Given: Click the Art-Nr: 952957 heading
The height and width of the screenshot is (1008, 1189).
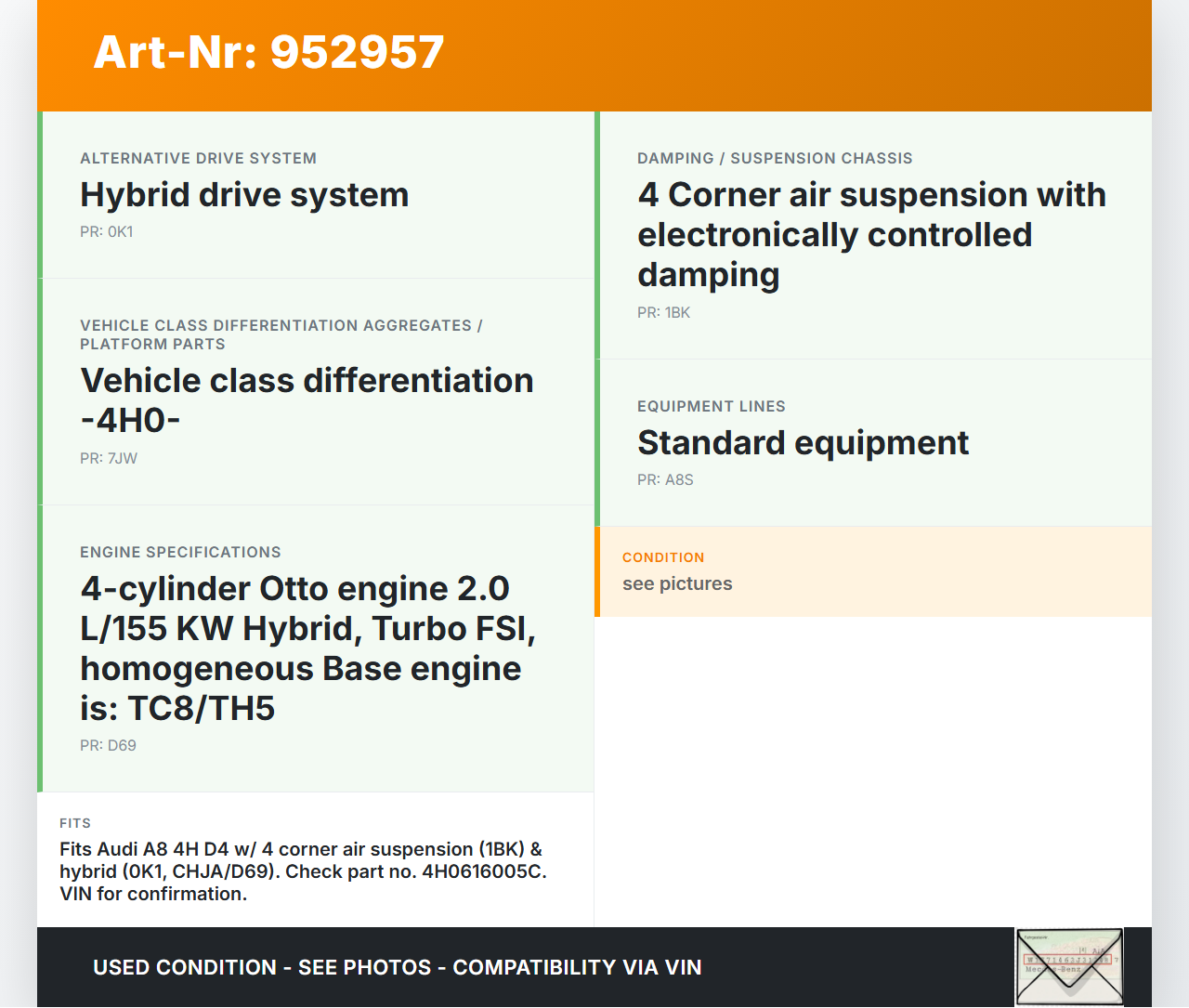Looking at the screenshot, I should point(268,52).
